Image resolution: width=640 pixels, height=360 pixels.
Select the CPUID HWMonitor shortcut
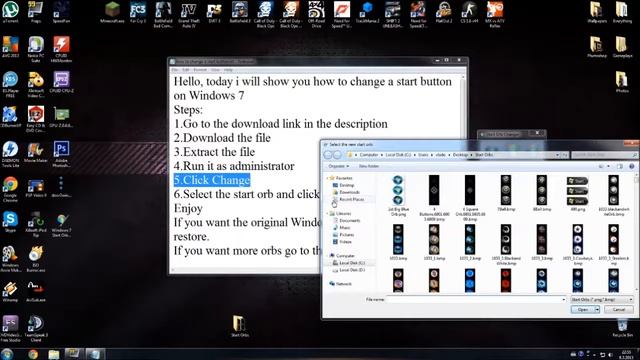[61, 49]
